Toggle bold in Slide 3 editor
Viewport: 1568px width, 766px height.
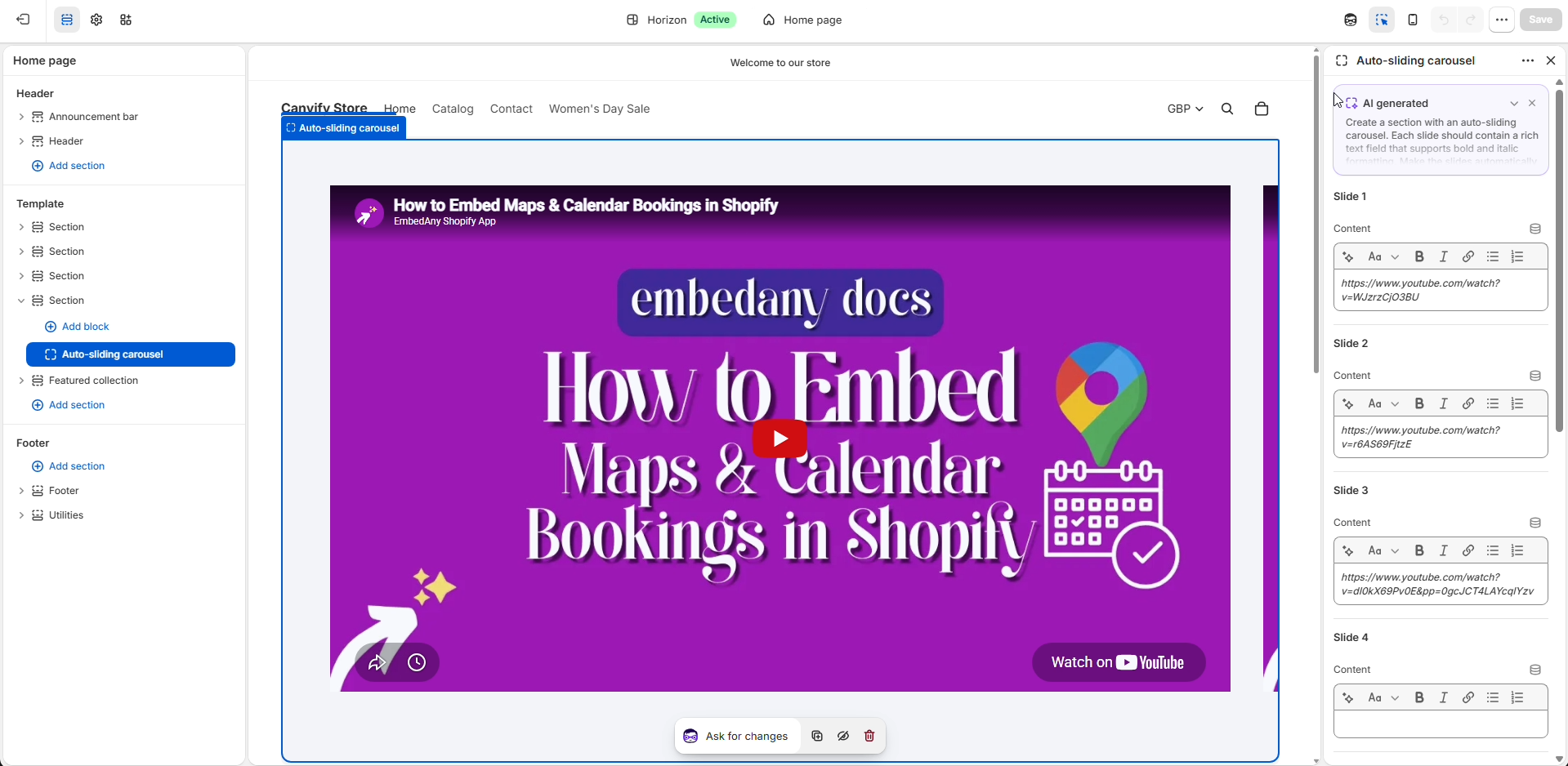click(x=1419, y=550)
